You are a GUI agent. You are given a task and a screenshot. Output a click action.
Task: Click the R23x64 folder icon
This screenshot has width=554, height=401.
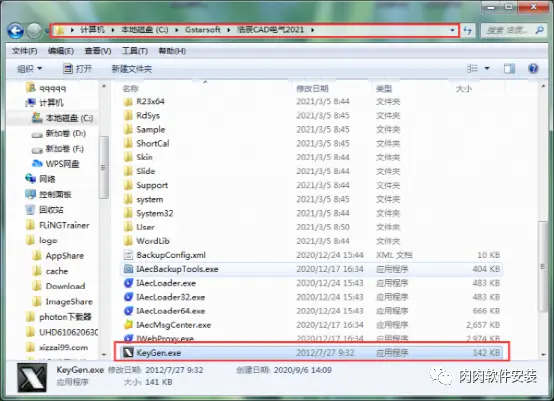(x=128, y=102)
